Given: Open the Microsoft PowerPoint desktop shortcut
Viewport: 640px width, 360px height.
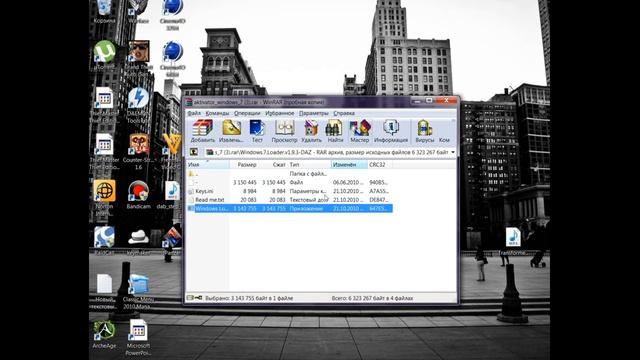Looking at the screenshot, I should [138, 337].
